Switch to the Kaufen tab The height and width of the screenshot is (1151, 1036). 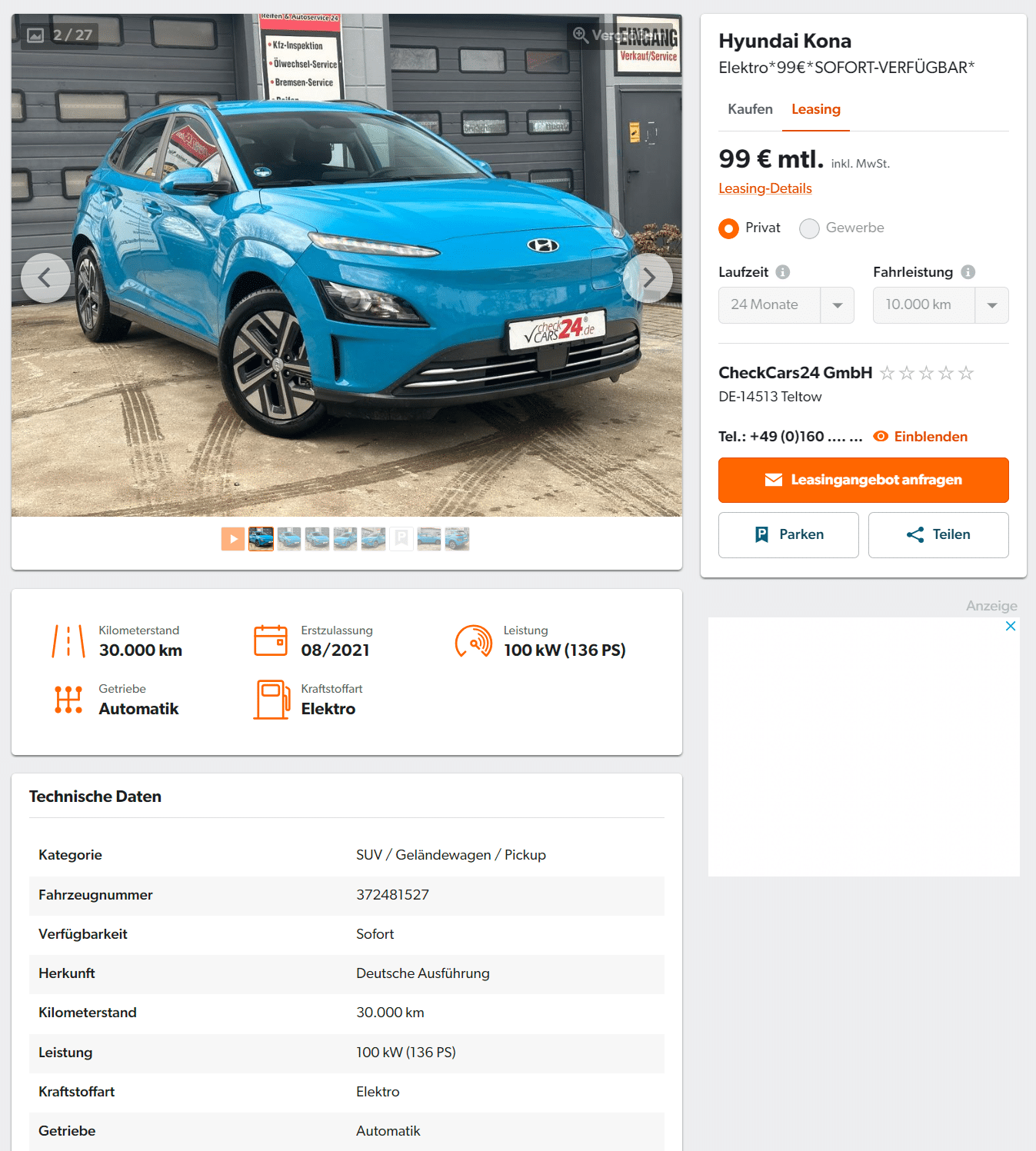pyautogui.click(x=750, y=109)
